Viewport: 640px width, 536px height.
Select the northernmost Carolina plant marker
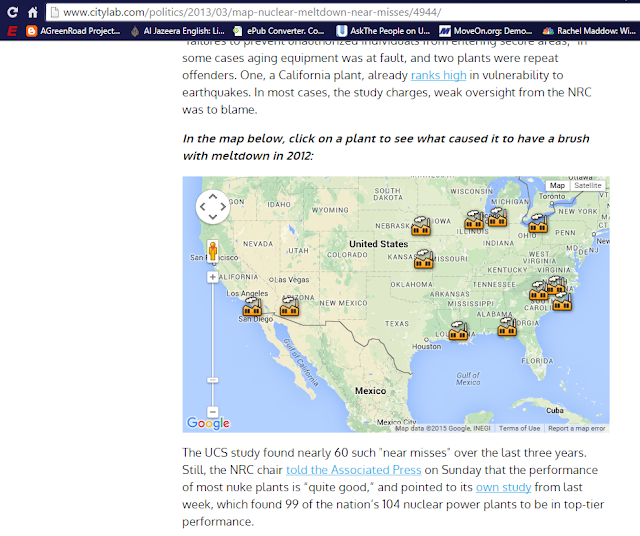(x=556, y=285)
